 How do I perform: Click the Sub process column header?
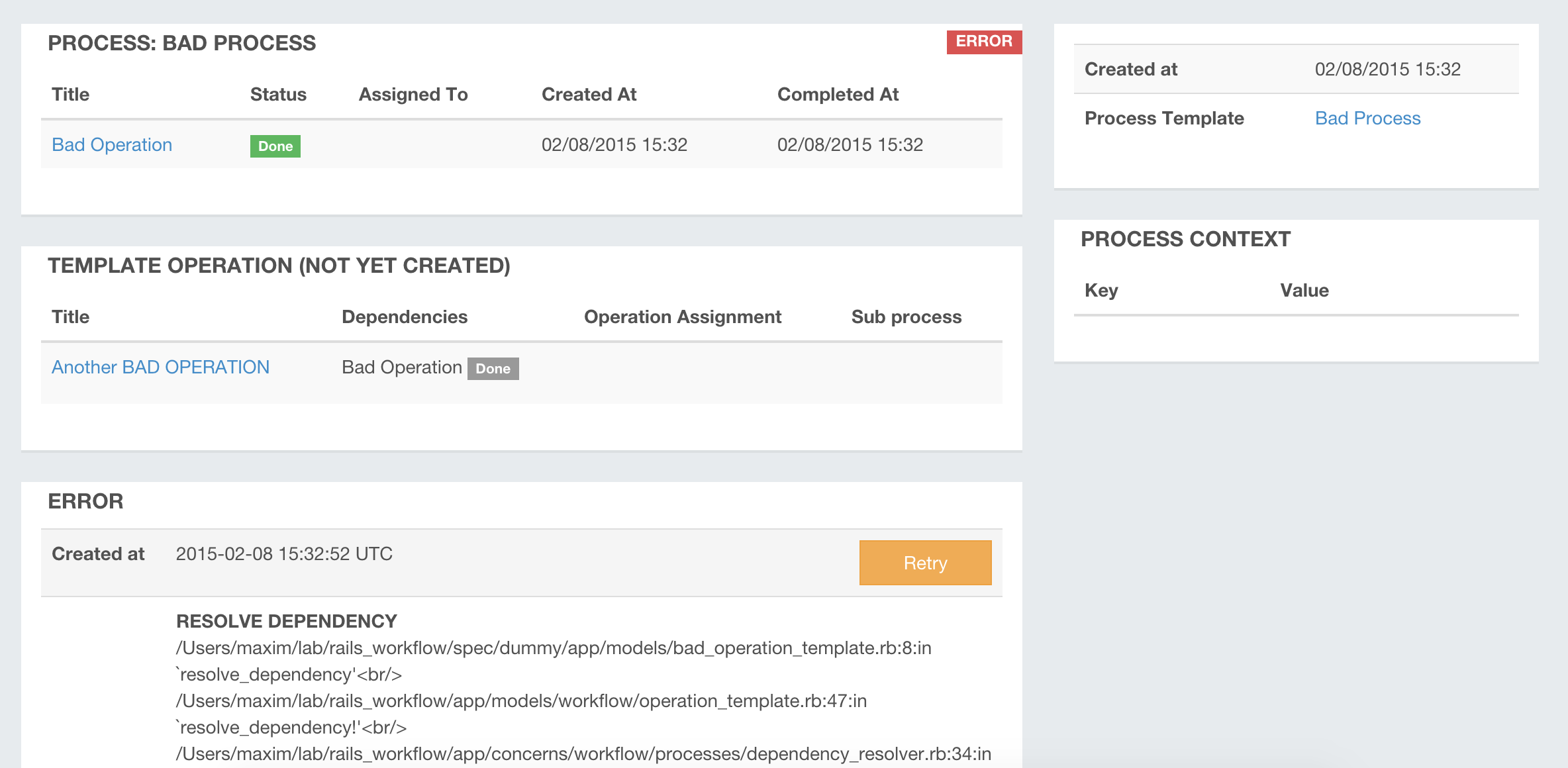tap(906, 317)
